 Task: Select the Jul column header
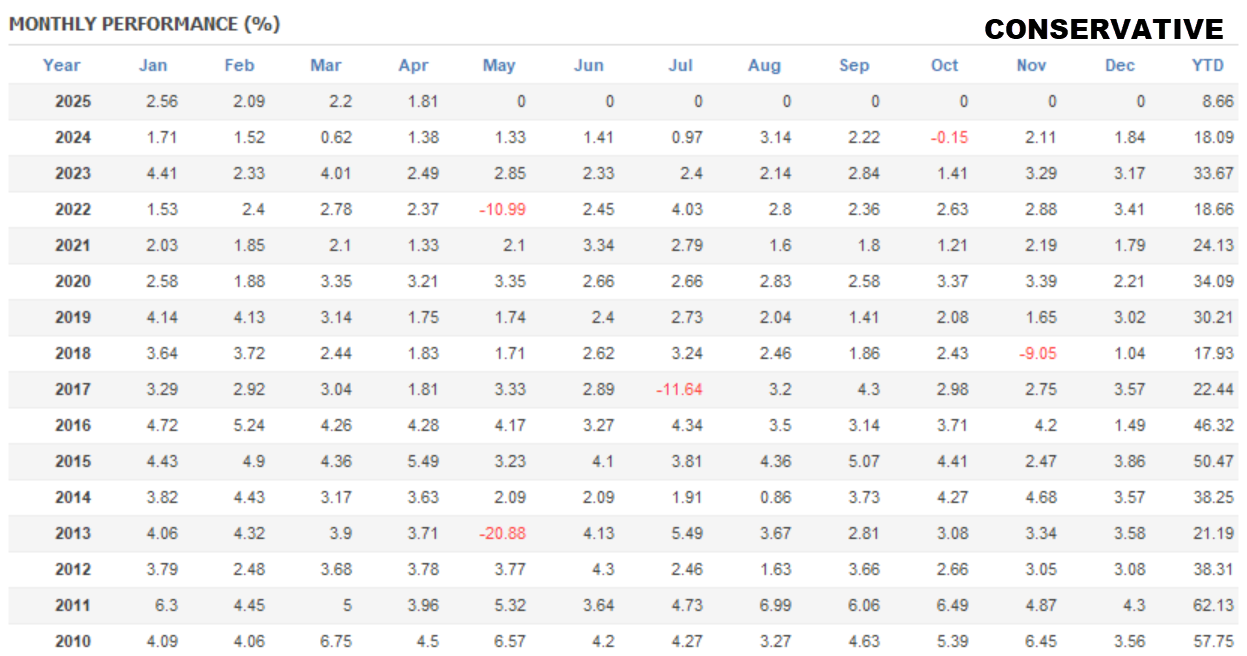[681, 65]
